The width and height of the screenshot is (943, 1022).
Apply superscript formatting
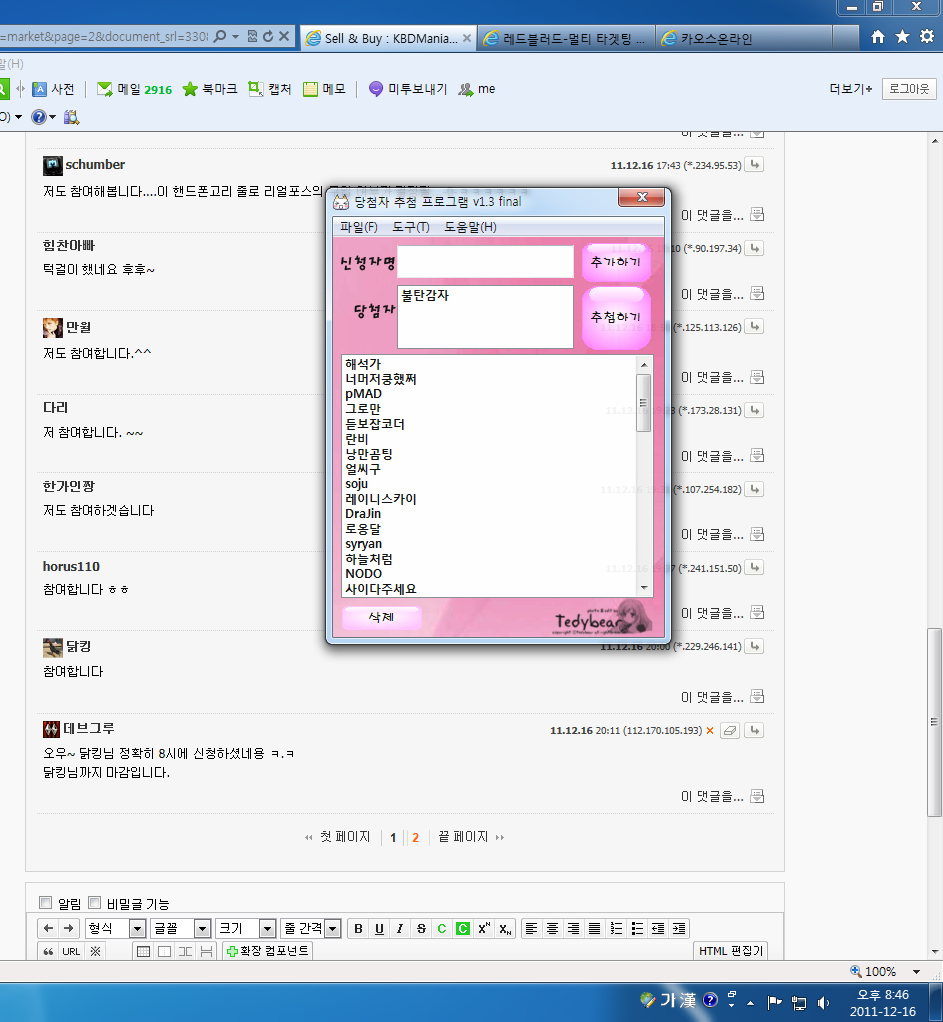484,928
